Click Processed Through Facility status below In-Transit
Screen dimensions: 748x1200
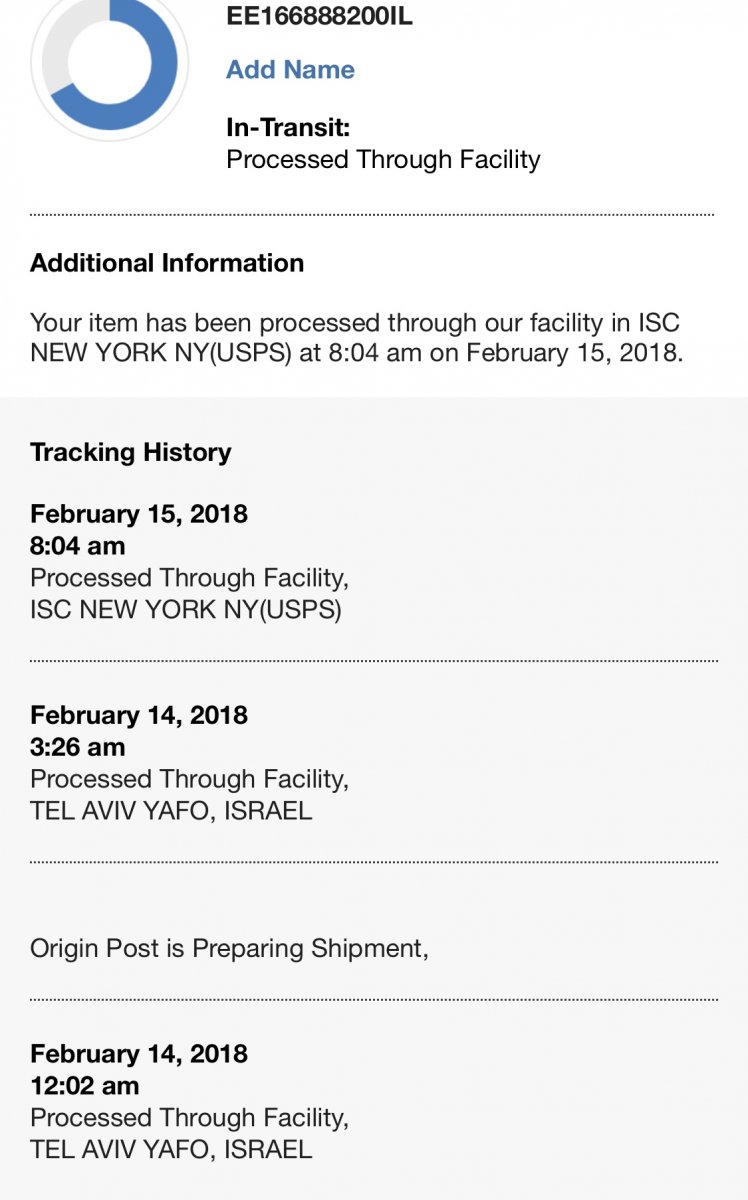click(x=383, y=159)
